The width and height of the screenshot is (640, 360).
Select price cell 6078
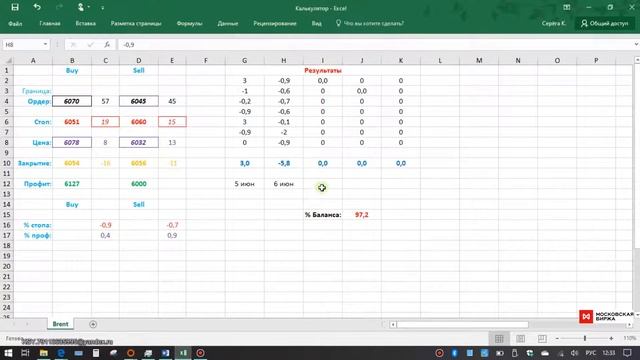click(72, 142)
